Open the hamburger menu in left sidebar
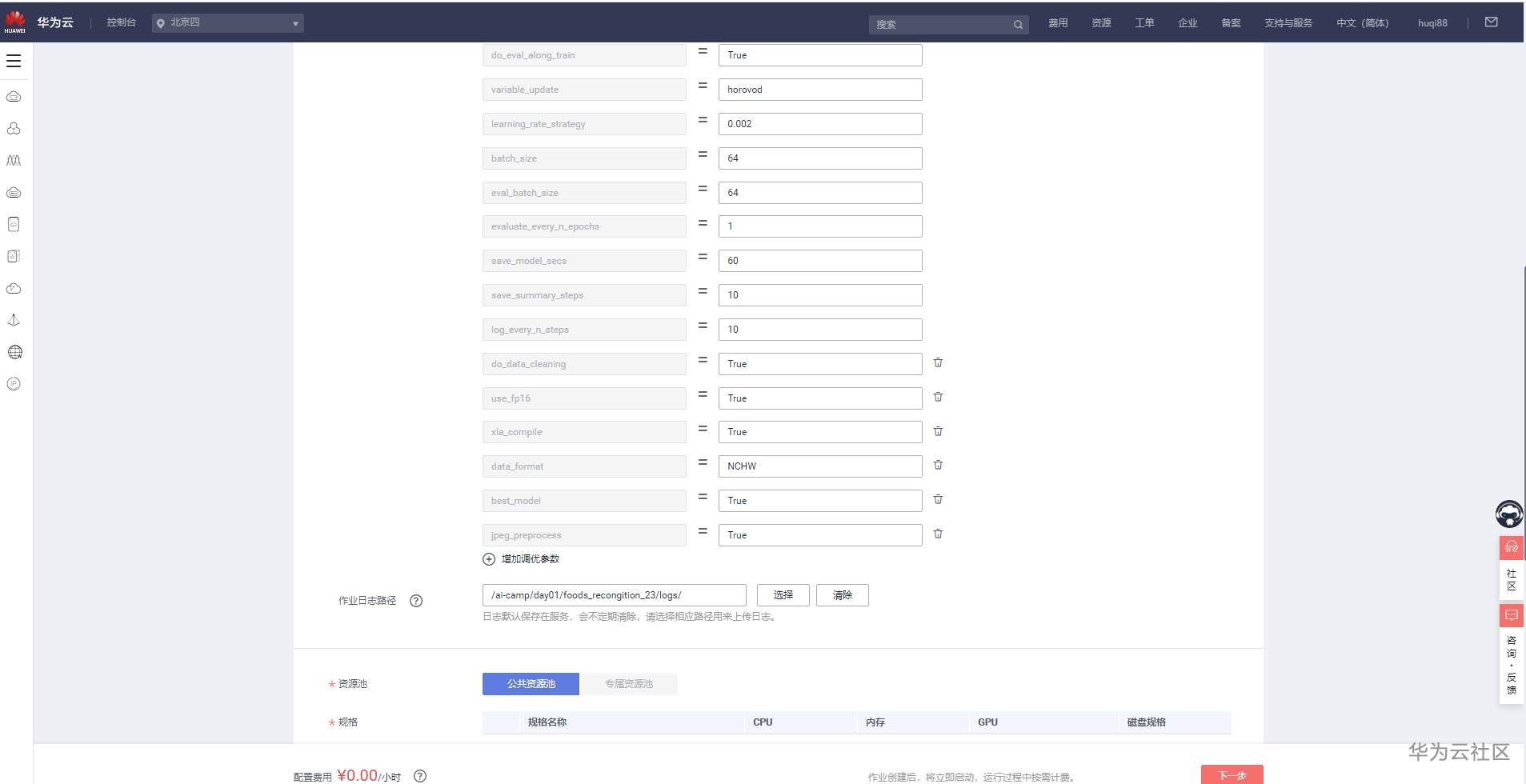Image resolution: width=1526 pixels, height=784 pixels. tap(14, 61)
